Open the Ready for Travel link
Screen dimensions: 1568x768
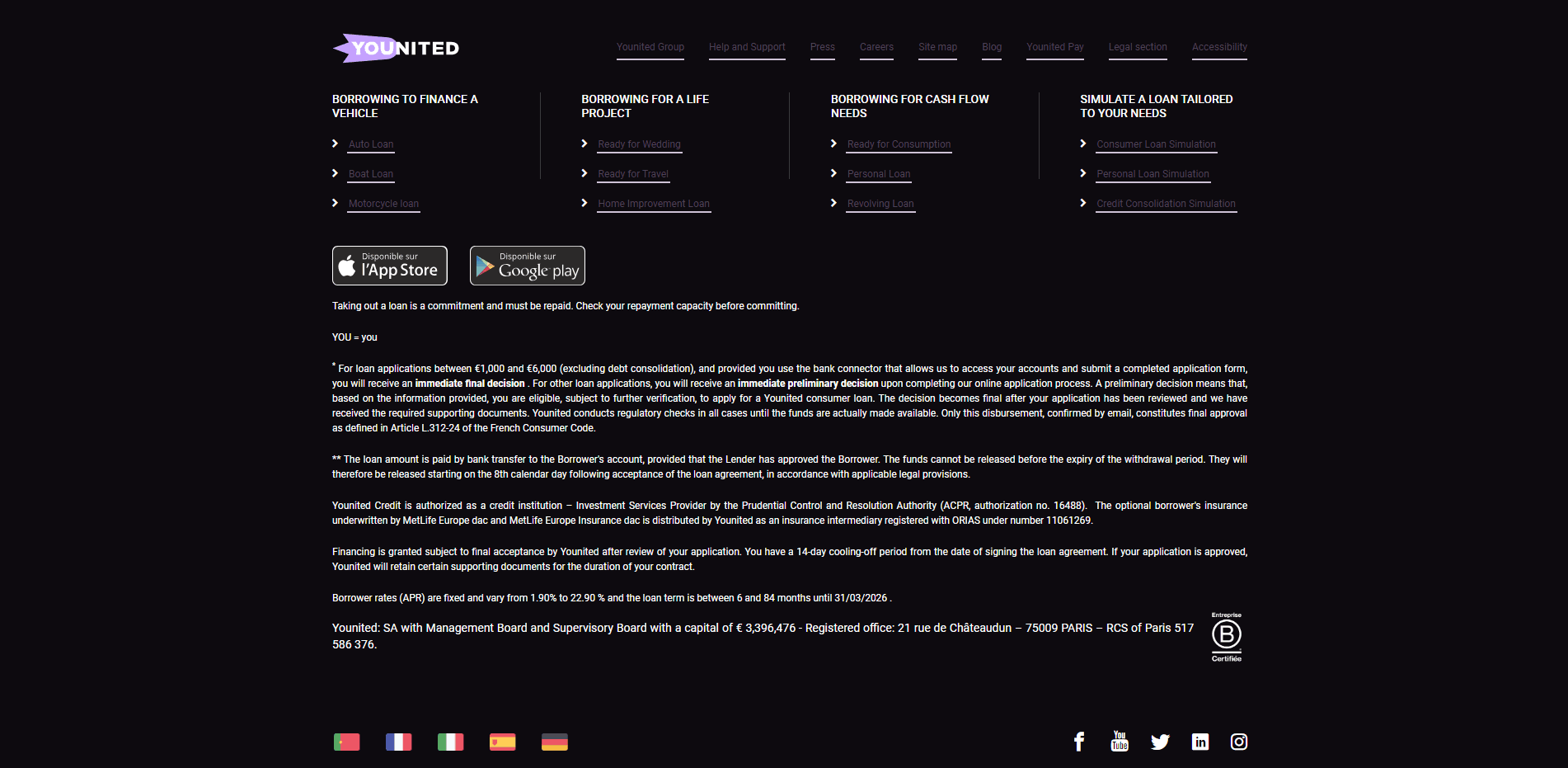(x=633, y=174)
